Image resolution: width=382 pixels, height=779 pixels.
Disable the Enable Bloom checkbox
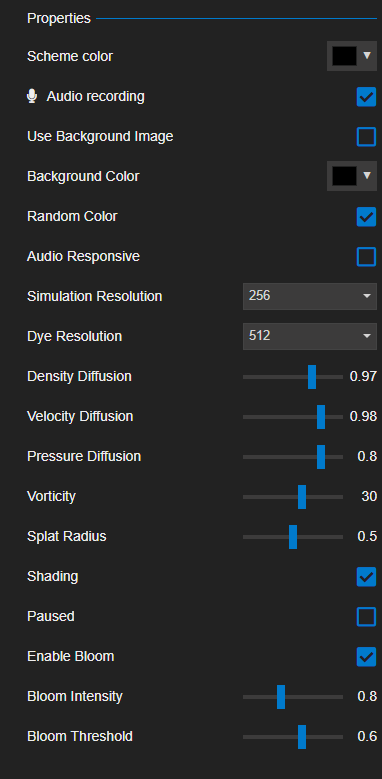pos(366,657)
